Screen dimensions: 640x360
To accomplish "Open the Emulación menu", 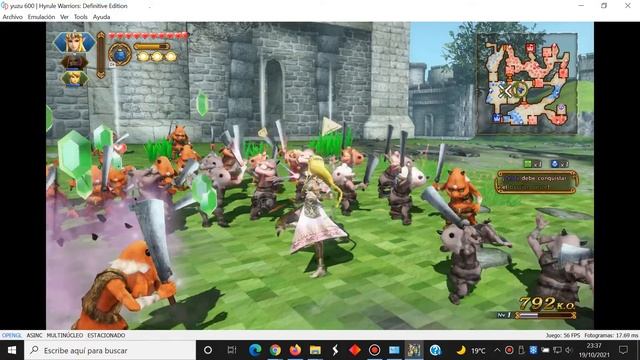I will pos(41,17).
